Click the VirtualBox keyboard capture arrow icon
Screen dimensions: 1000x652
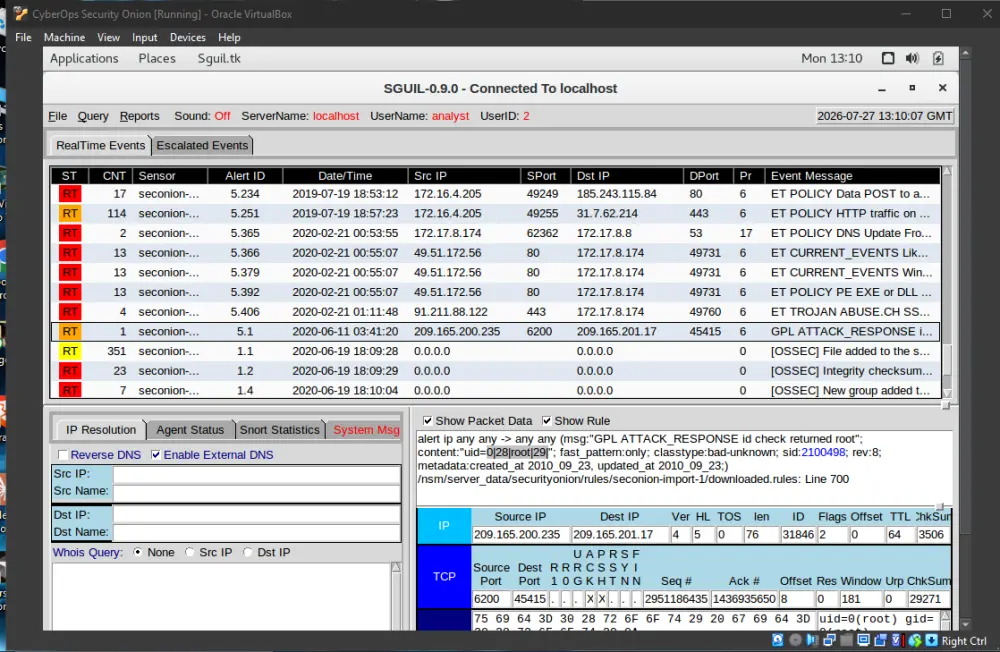click(x=931, y=640)
